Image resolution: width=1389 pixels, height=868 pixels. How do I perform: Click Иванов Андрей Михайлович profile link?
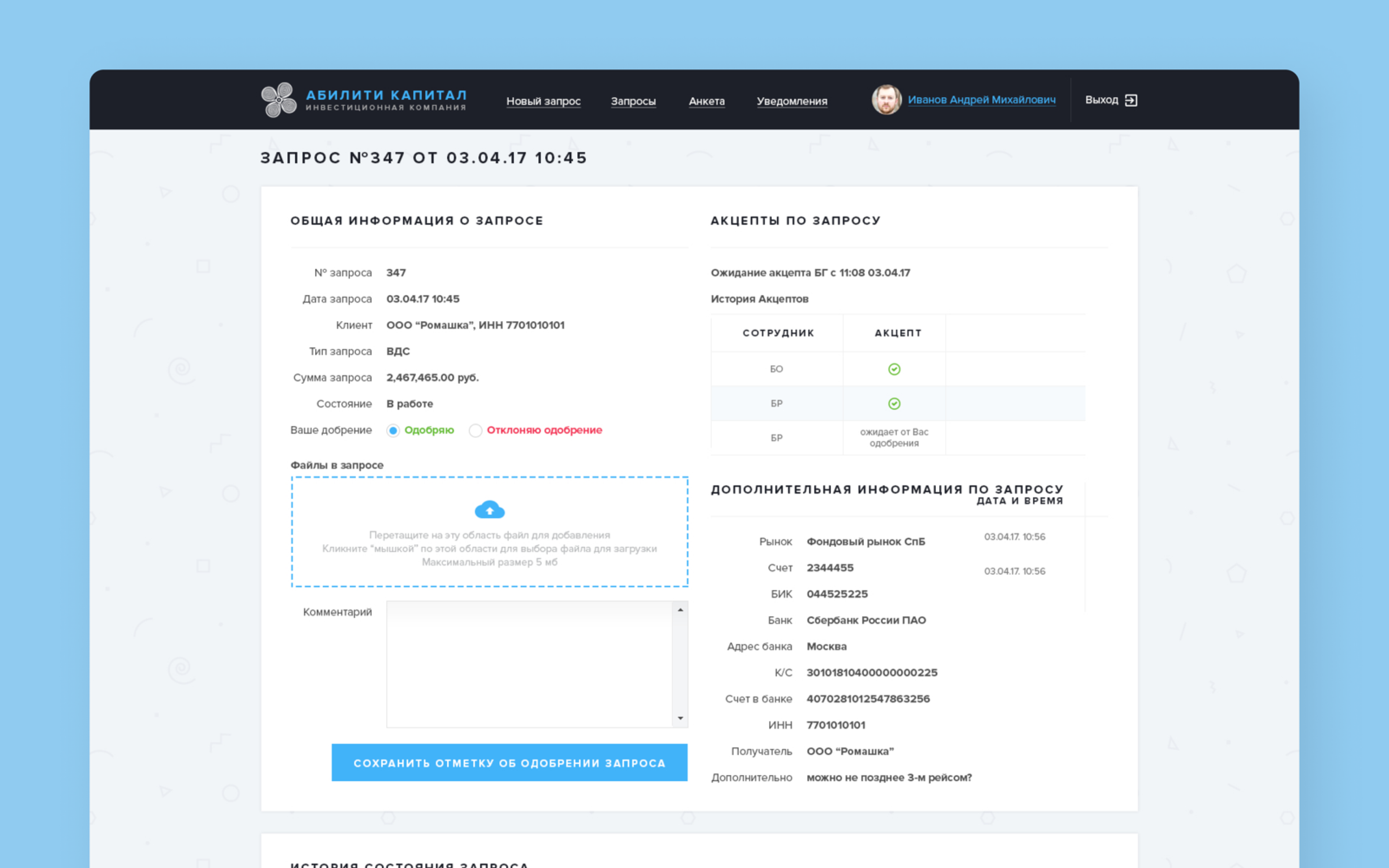coord(982,100)
